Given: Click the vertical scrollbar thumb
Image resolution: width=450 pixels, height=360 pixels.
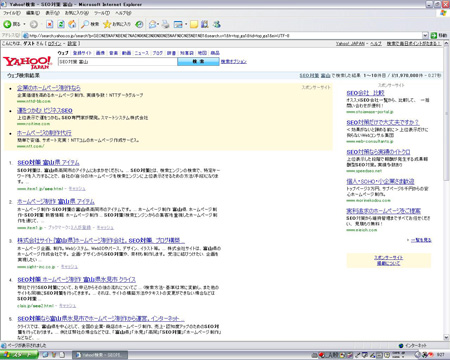Looking at the screenshot, I should pyautogui.click(x=446, y=113).
